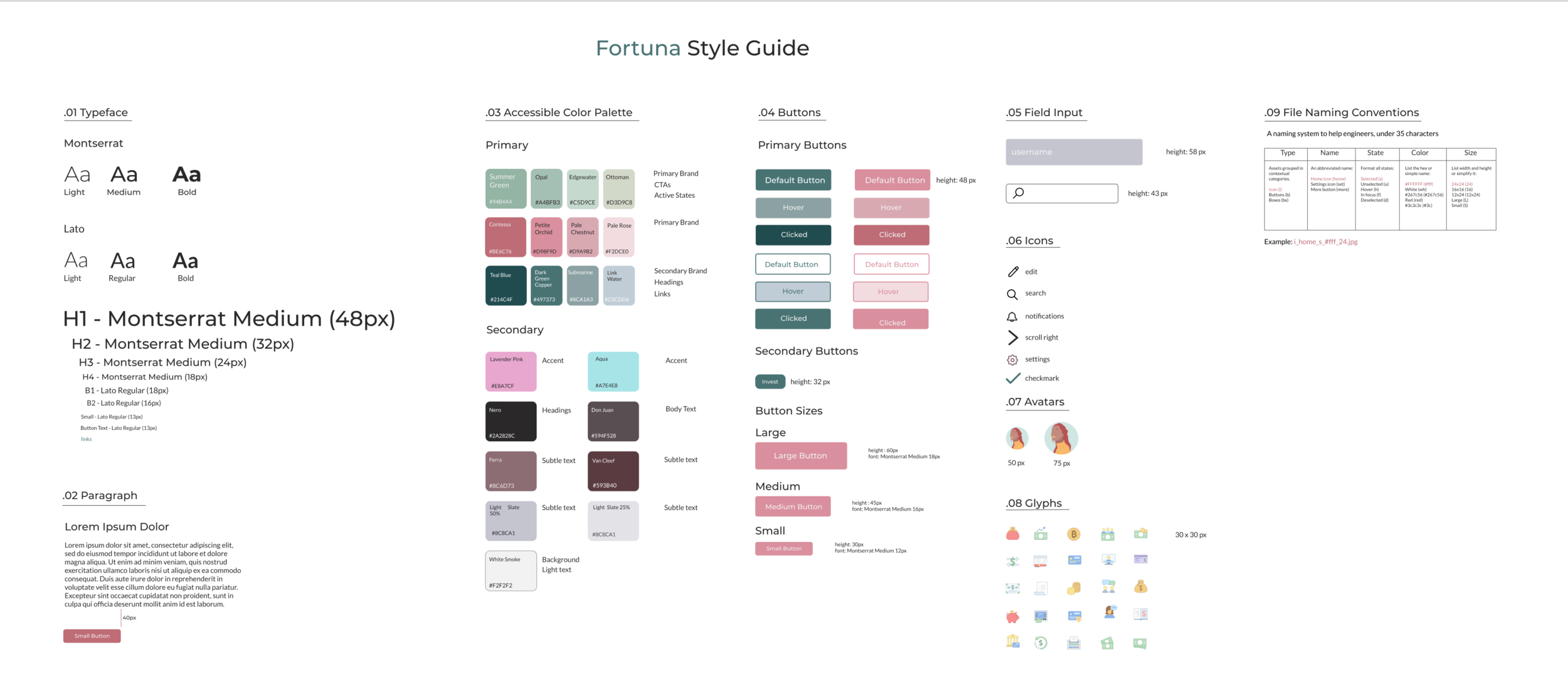Click the '.03 Accessible Color Palette' heading

coord(559,112)
